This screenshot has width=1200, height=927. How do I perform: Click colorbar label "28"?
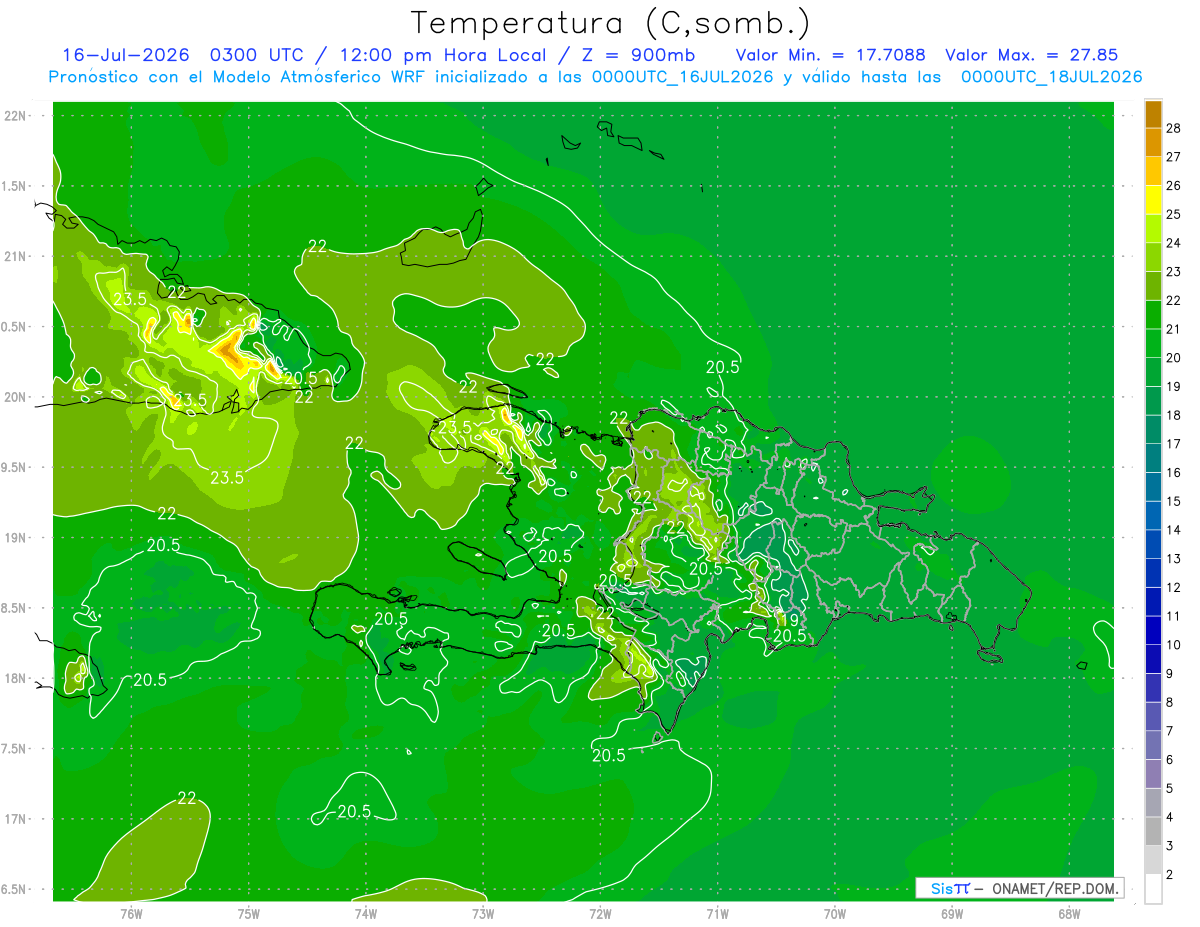coord(1174,128)
